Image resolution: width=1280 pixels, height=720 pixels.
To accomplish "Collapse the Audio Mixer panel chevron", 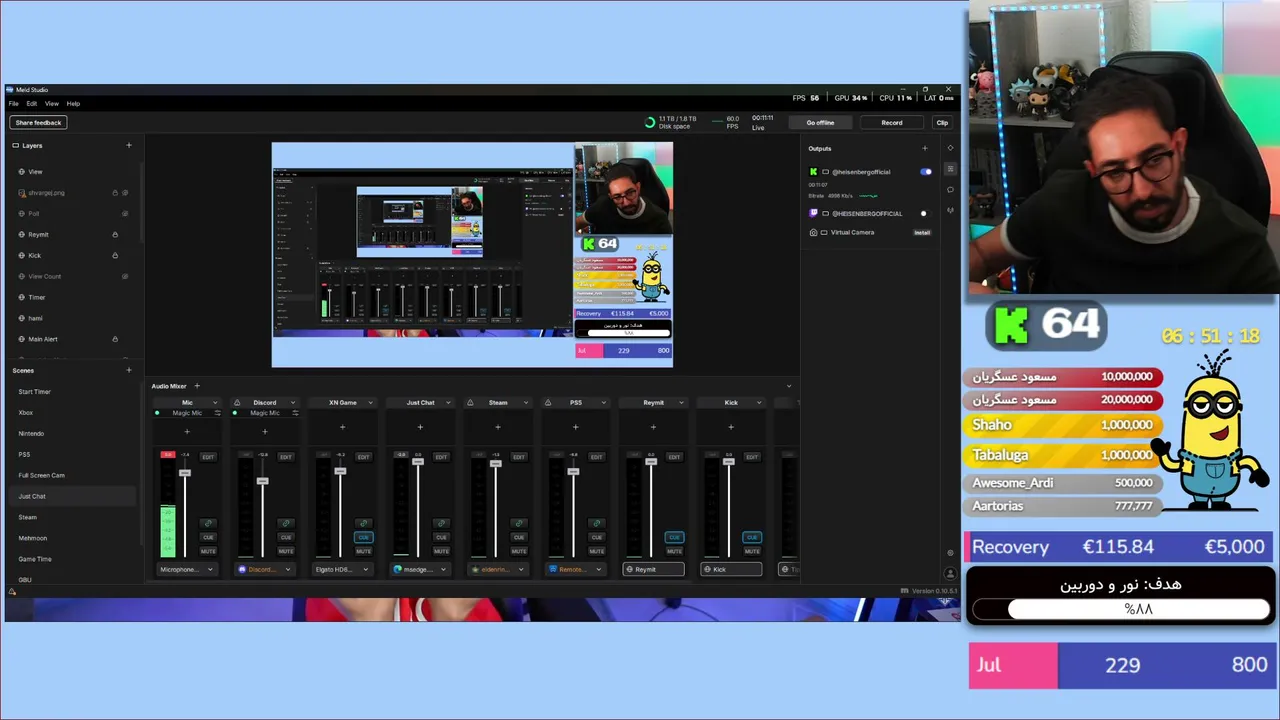I will click(788, 386).
